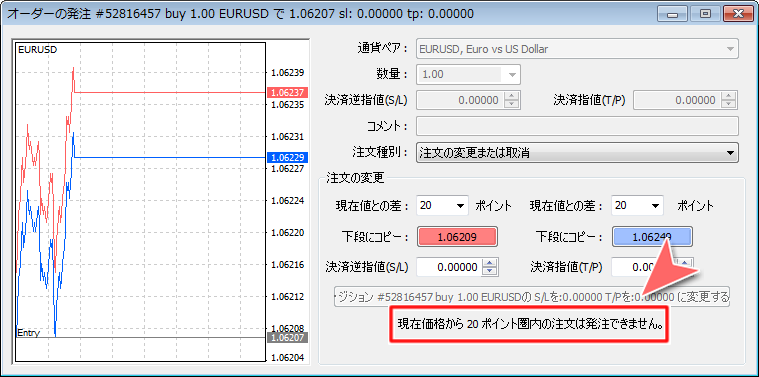Click the コメント comment input field
The width and height of the screenshot is (759, 377).
577,127
